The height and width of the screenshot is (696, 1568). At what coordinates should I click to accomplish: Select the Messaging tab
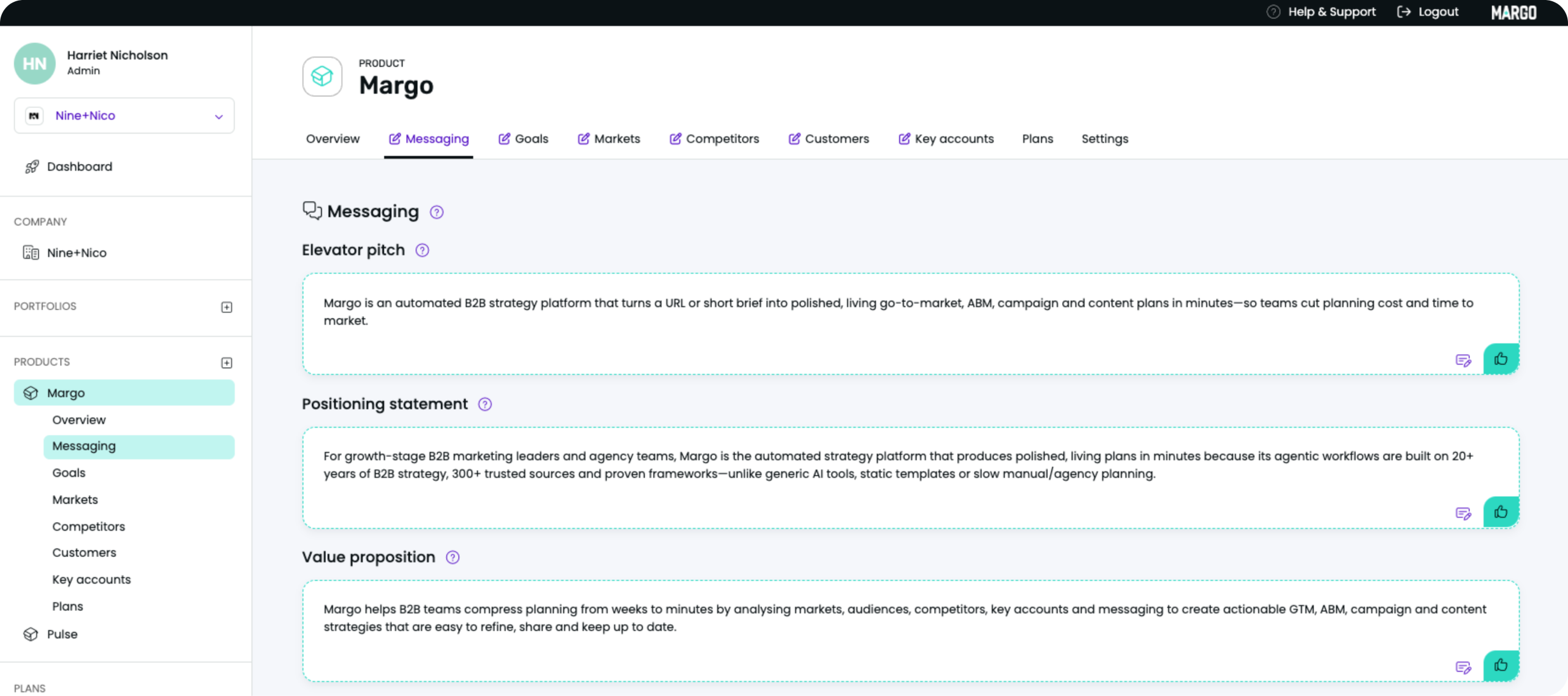click(x=429, y=139)
